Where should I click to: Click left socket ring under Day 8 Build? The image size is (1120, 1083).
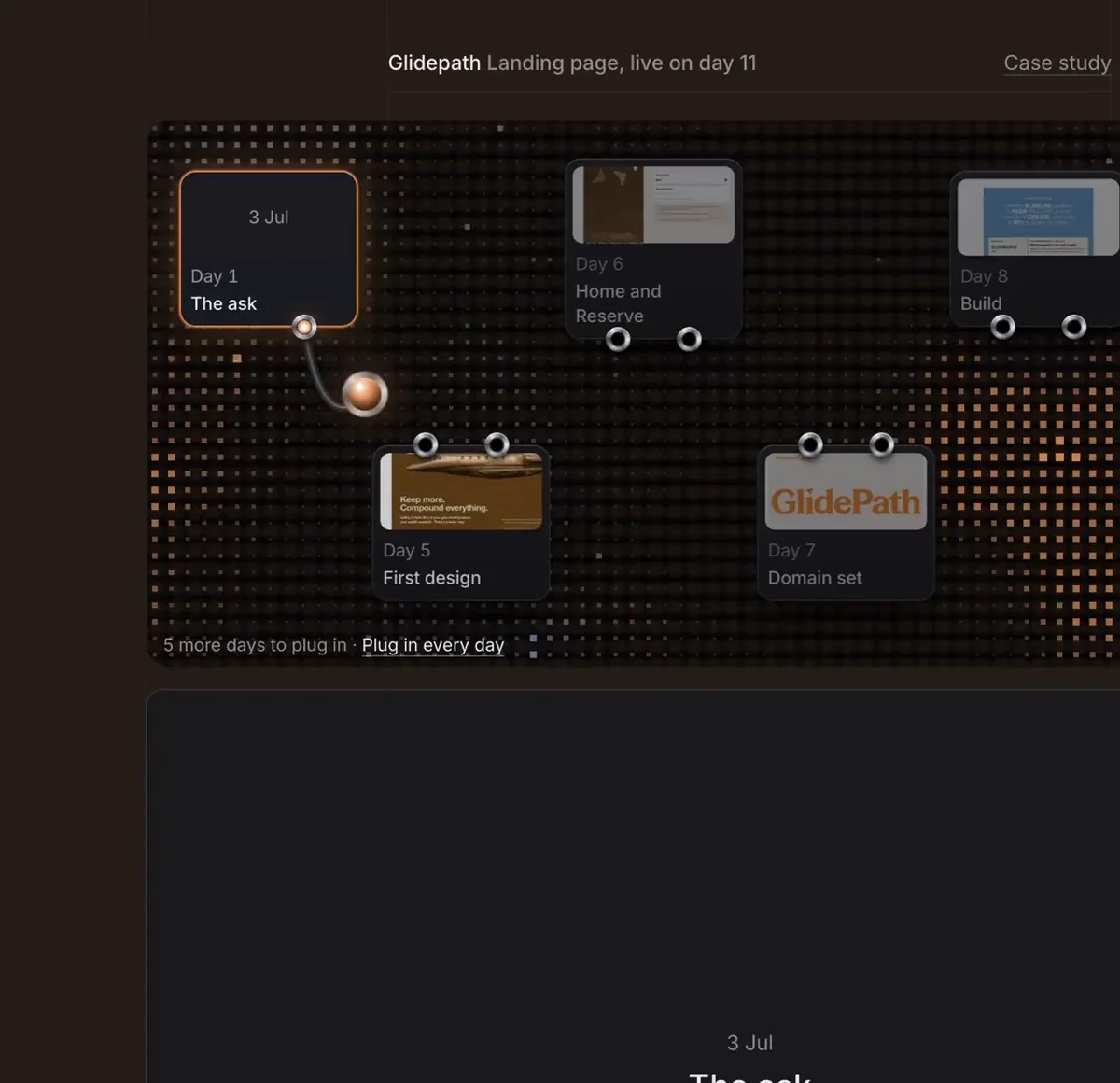(x=1002, y=327)
